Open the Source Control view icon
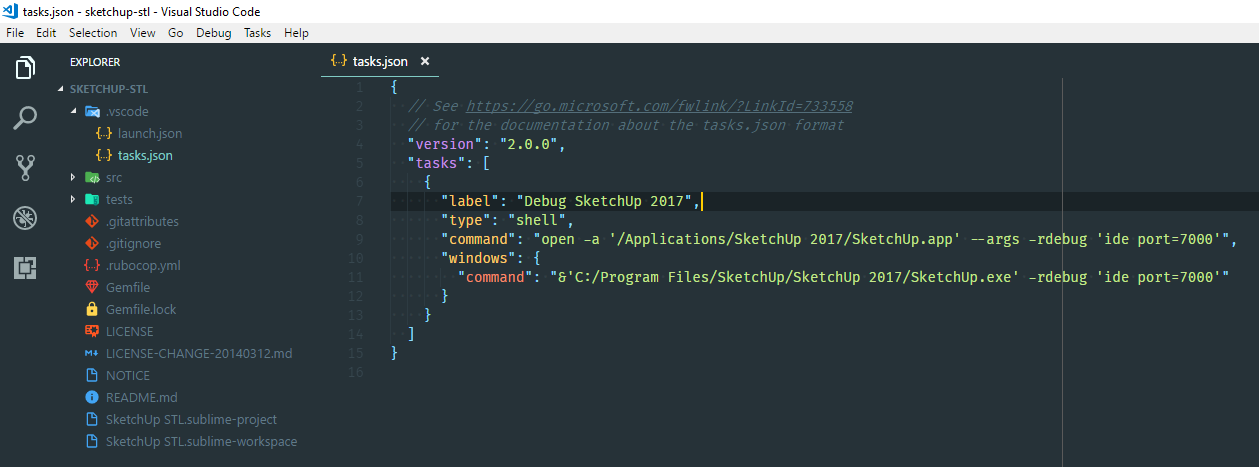1259x467 pixels. coord(26,168)
